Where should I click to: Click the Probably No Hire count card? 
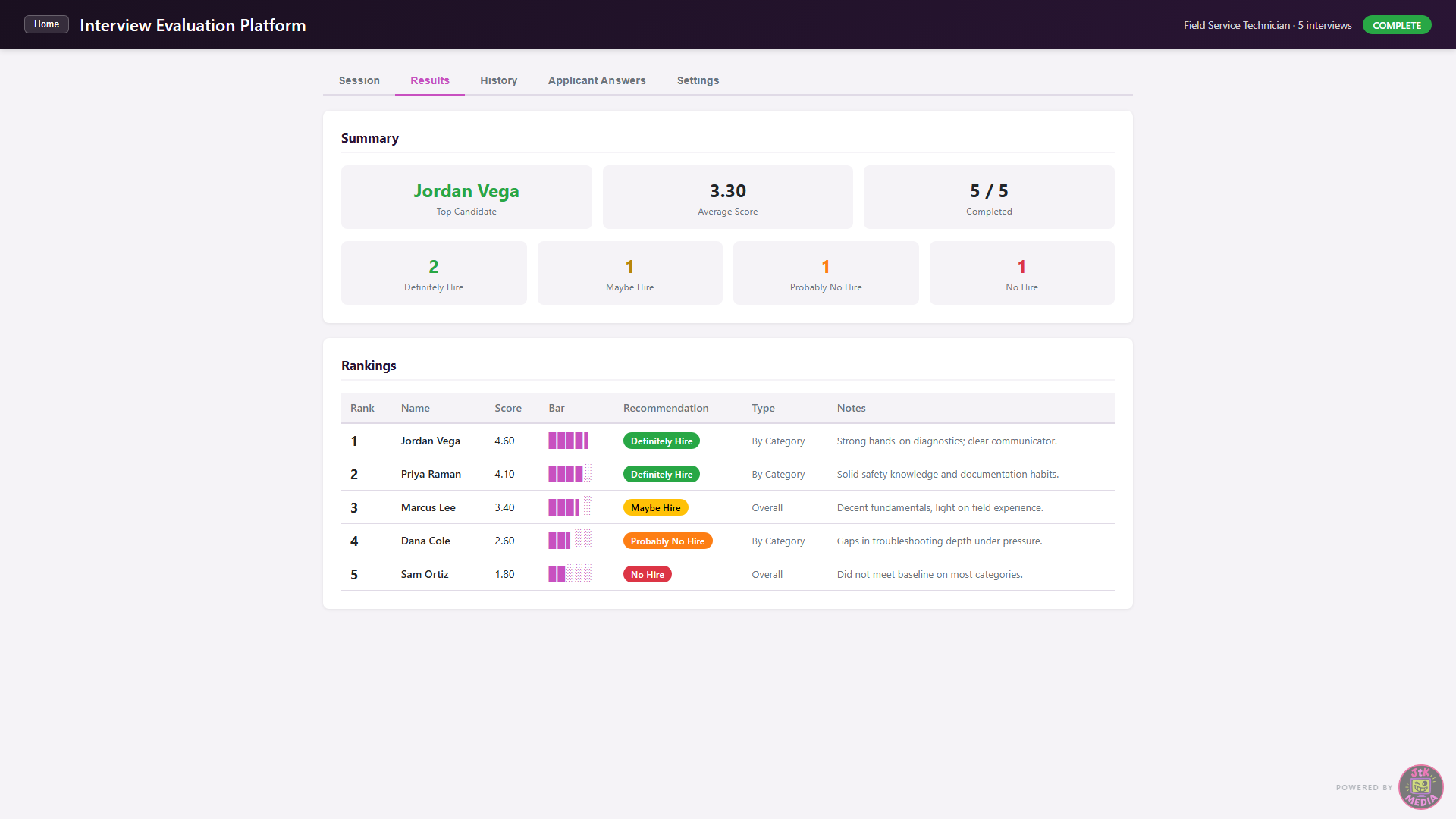click(826, 273)
